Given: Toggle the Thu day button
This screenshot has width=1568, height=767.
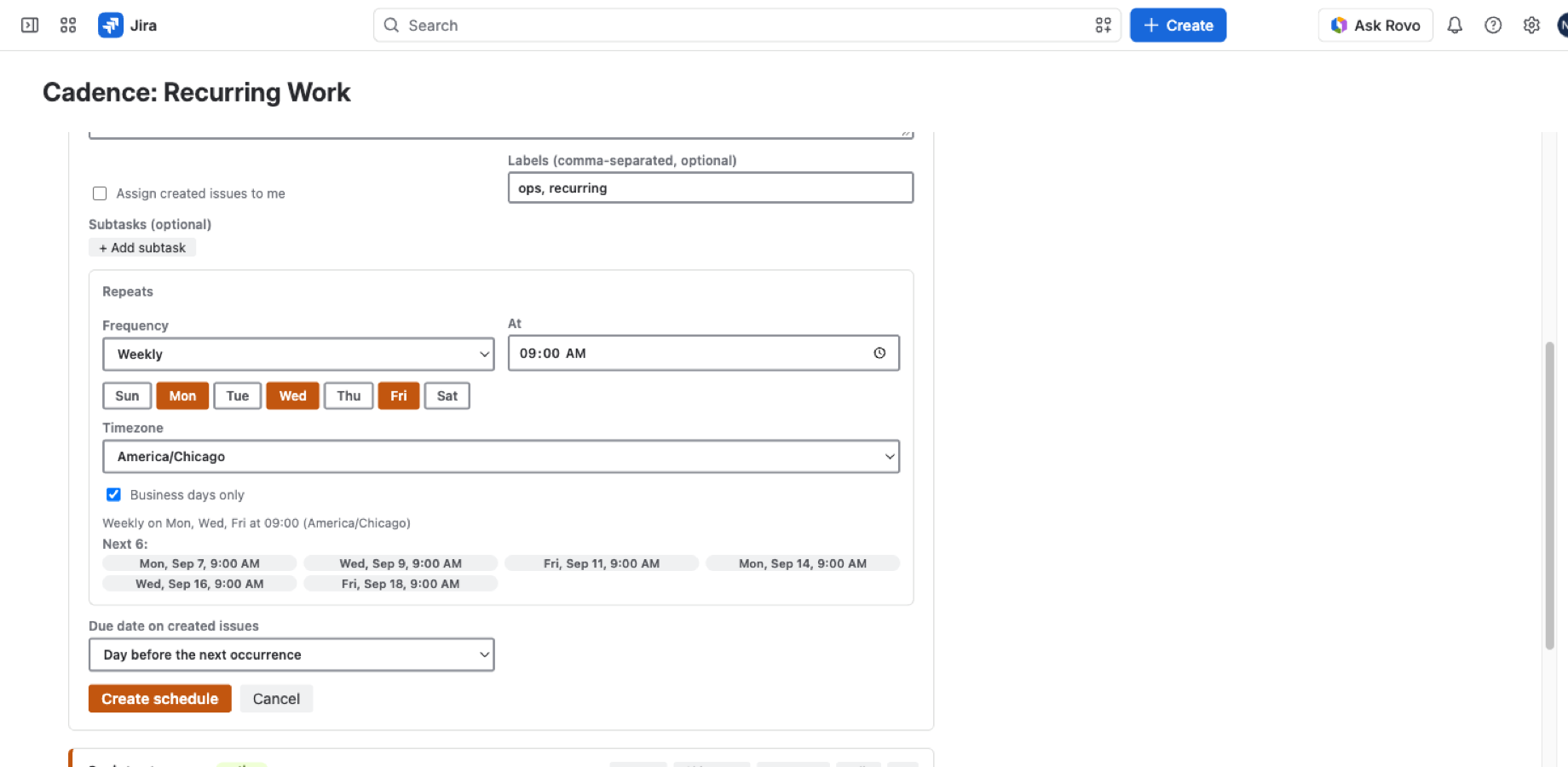Looking at the screenshot, I should [349, 395].
